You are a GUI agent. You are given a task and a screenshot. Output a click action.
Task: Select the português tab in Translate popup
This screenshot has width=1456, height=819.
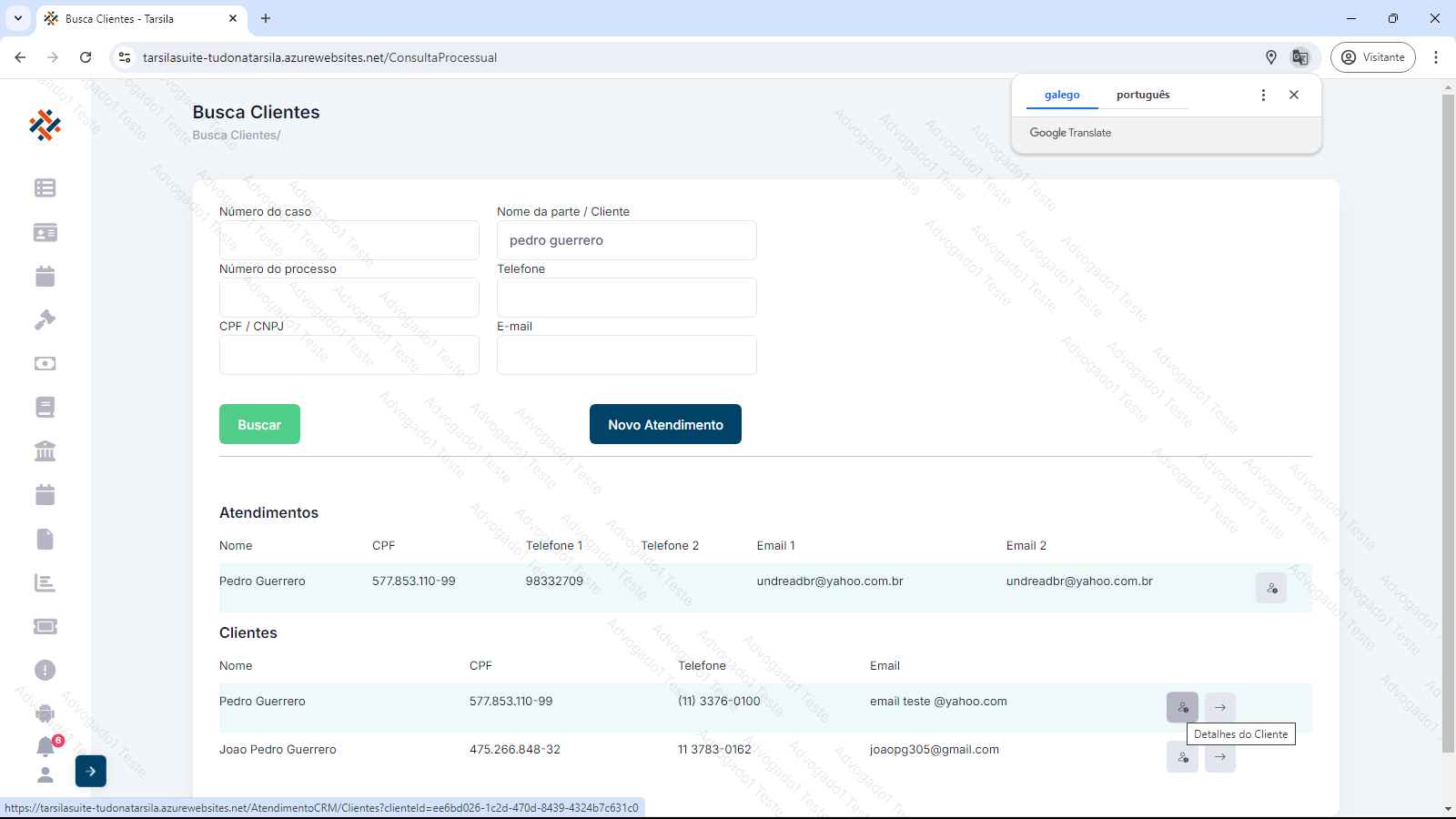coord(1143,95)
